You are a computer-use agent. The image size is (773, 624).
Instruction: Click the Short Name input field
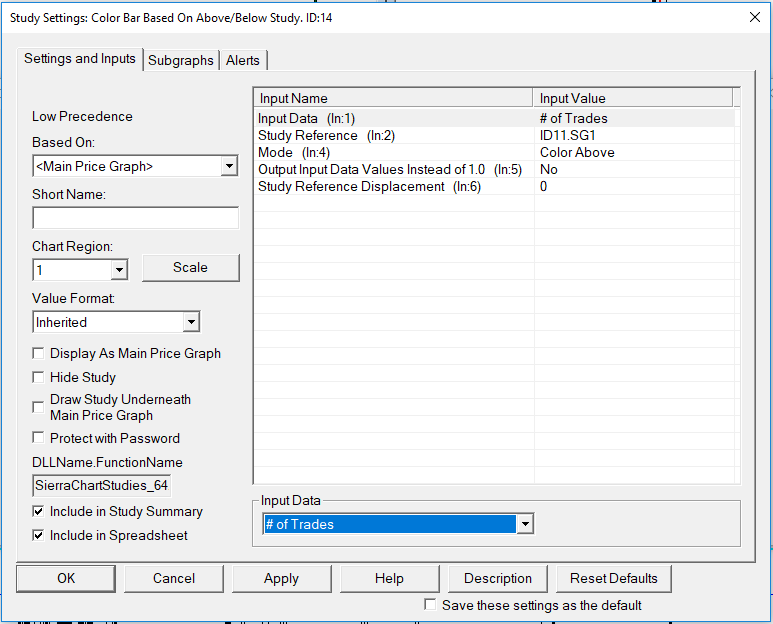[x=136, y=218]
